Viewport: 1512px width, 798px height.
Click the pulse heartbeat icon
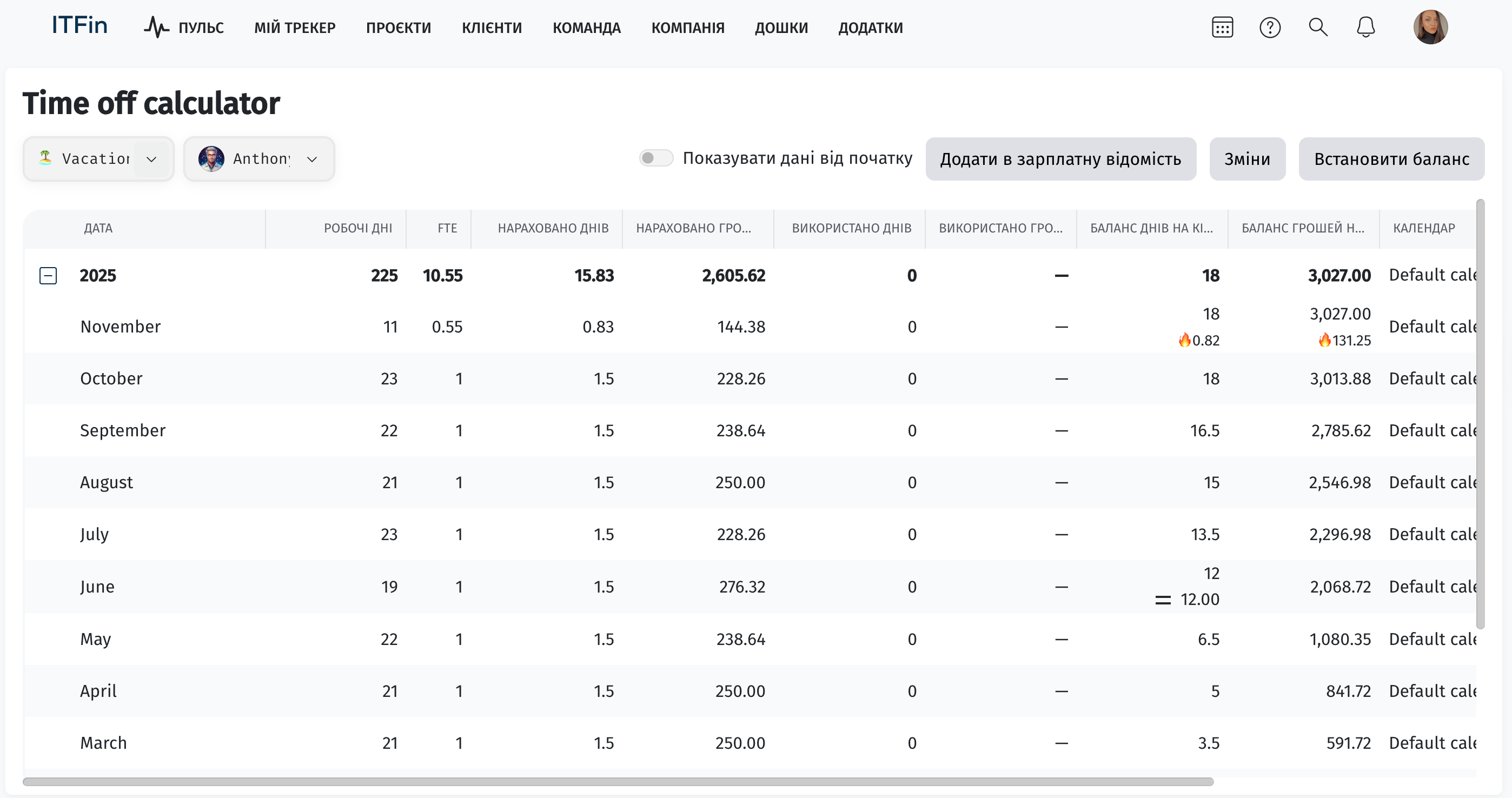156,28
